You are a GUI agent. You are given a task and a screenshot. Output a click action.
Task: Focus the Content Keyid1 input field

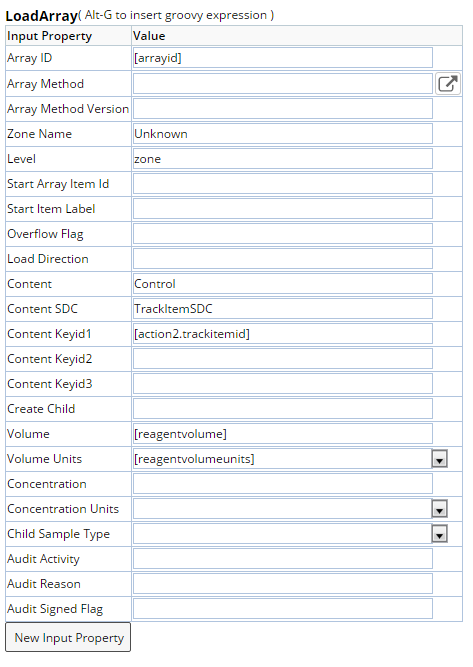pyautogui.click(x=283, y=334)
